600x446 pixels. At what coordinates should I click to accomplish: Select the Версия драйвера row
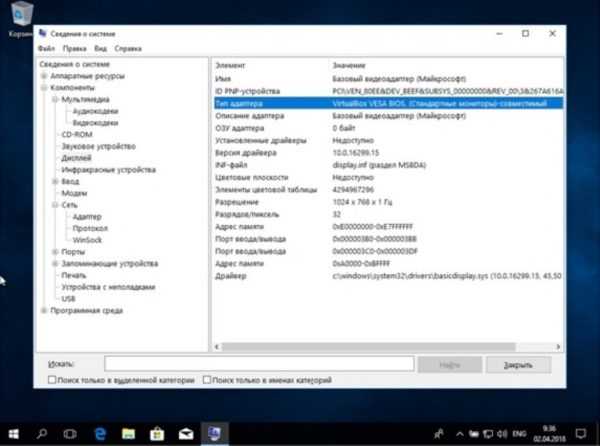tap(388, 153)
